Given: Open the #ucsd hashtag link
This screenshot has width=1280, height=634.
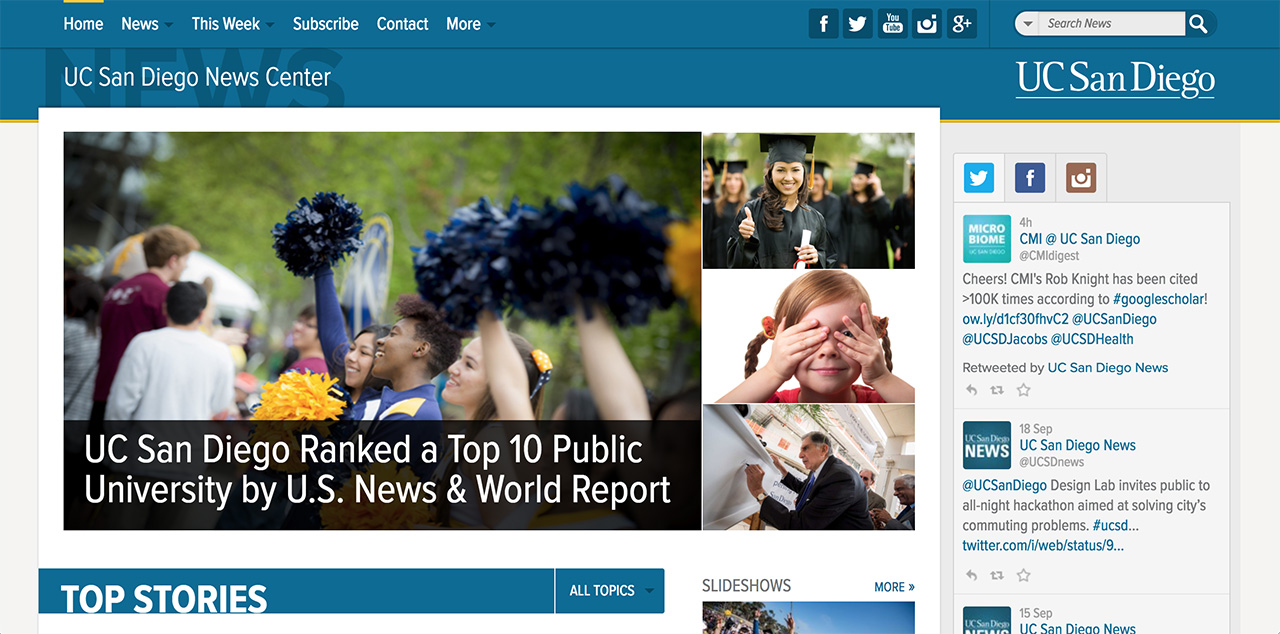Looking at the screenshot, I should (1115, 525).
